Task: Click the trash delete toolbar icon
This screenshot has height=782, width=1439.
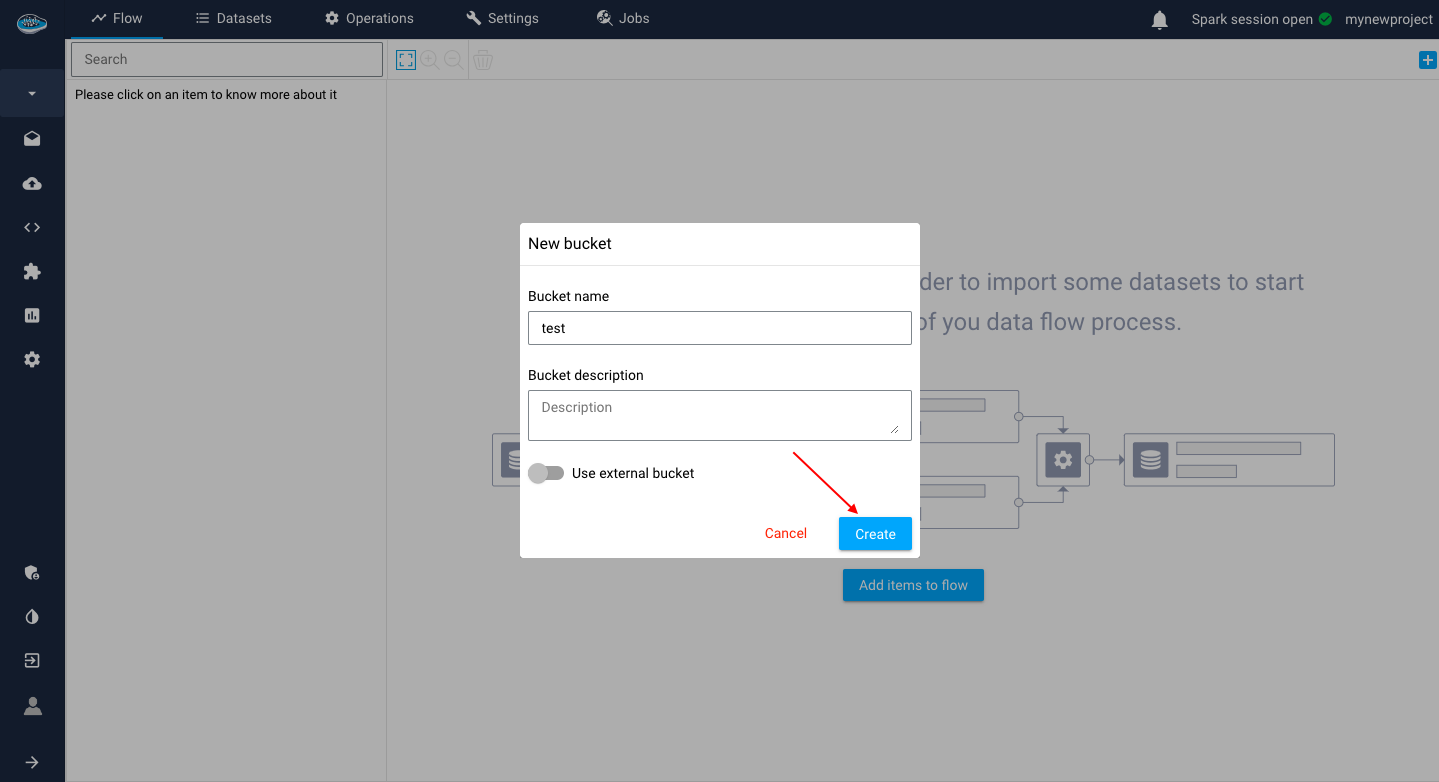Action: pyautogui.click(x=483, y=60)
